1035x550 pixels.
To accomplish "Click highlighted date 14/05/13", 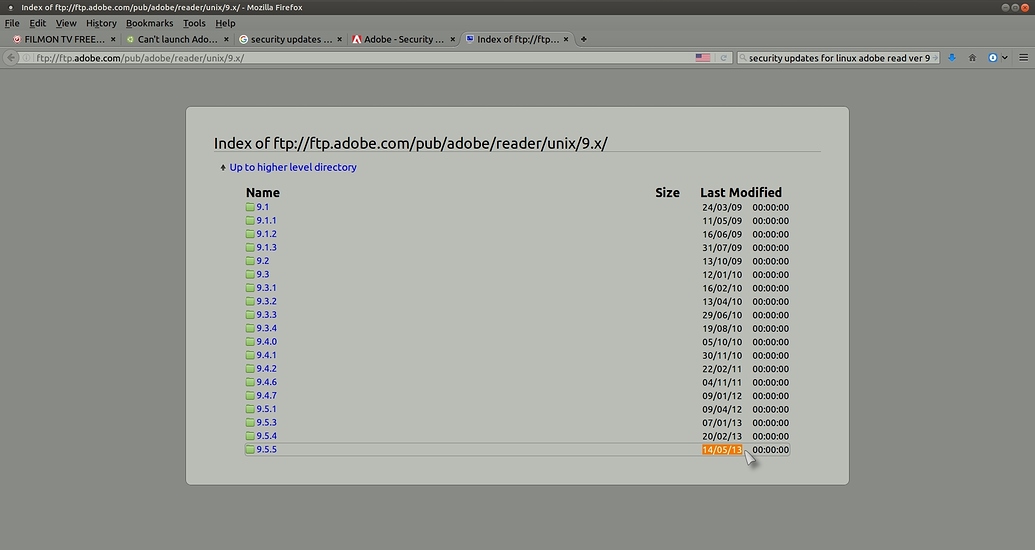I will (x=722, y=450).
